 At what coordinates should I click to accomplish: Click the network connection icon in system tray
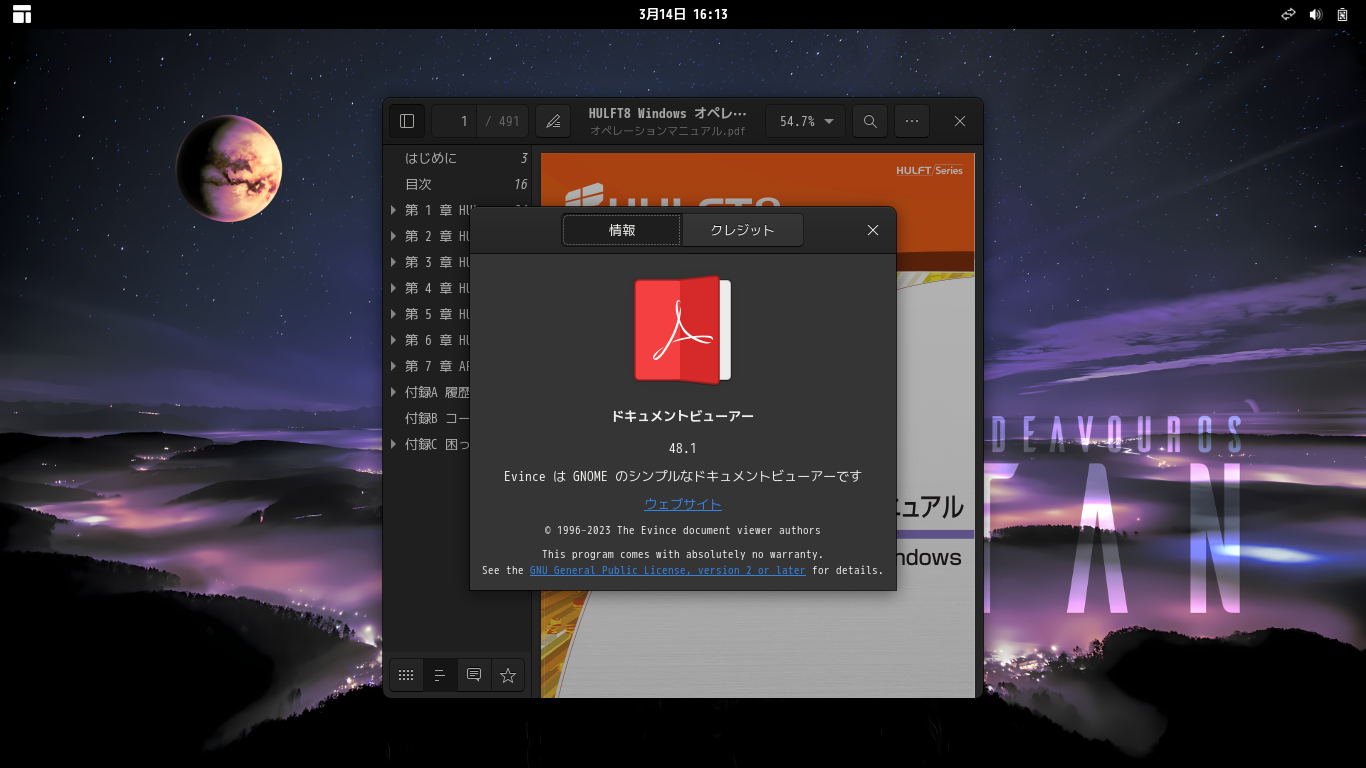point(1289,14)
